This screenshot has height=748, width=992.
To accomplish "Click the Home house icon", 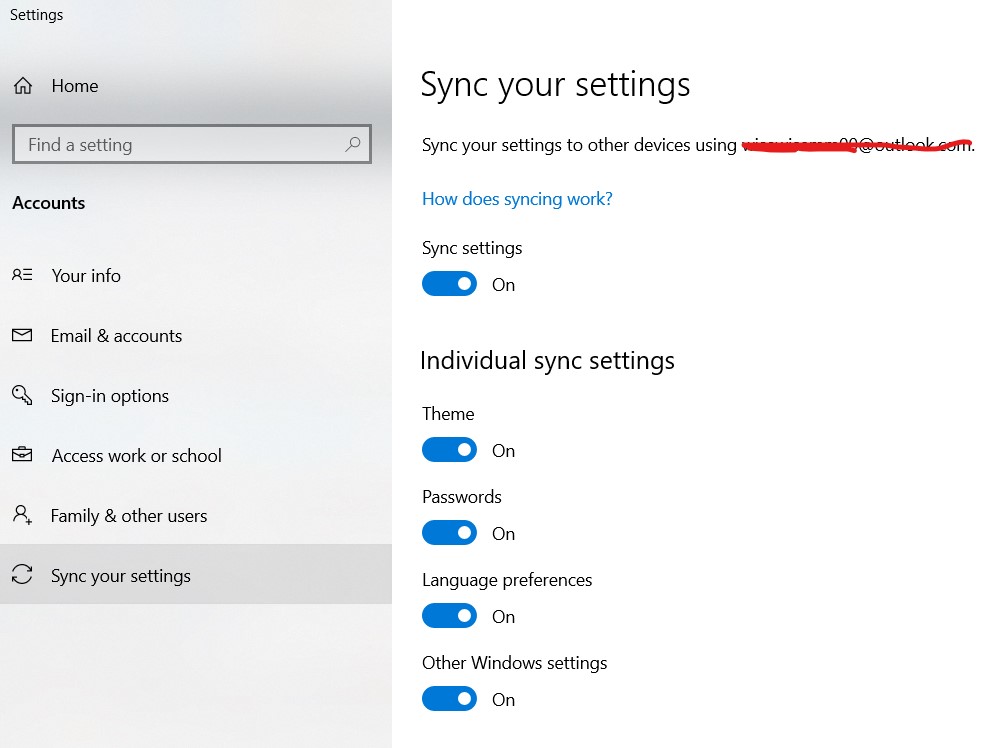I will (23, 86).
